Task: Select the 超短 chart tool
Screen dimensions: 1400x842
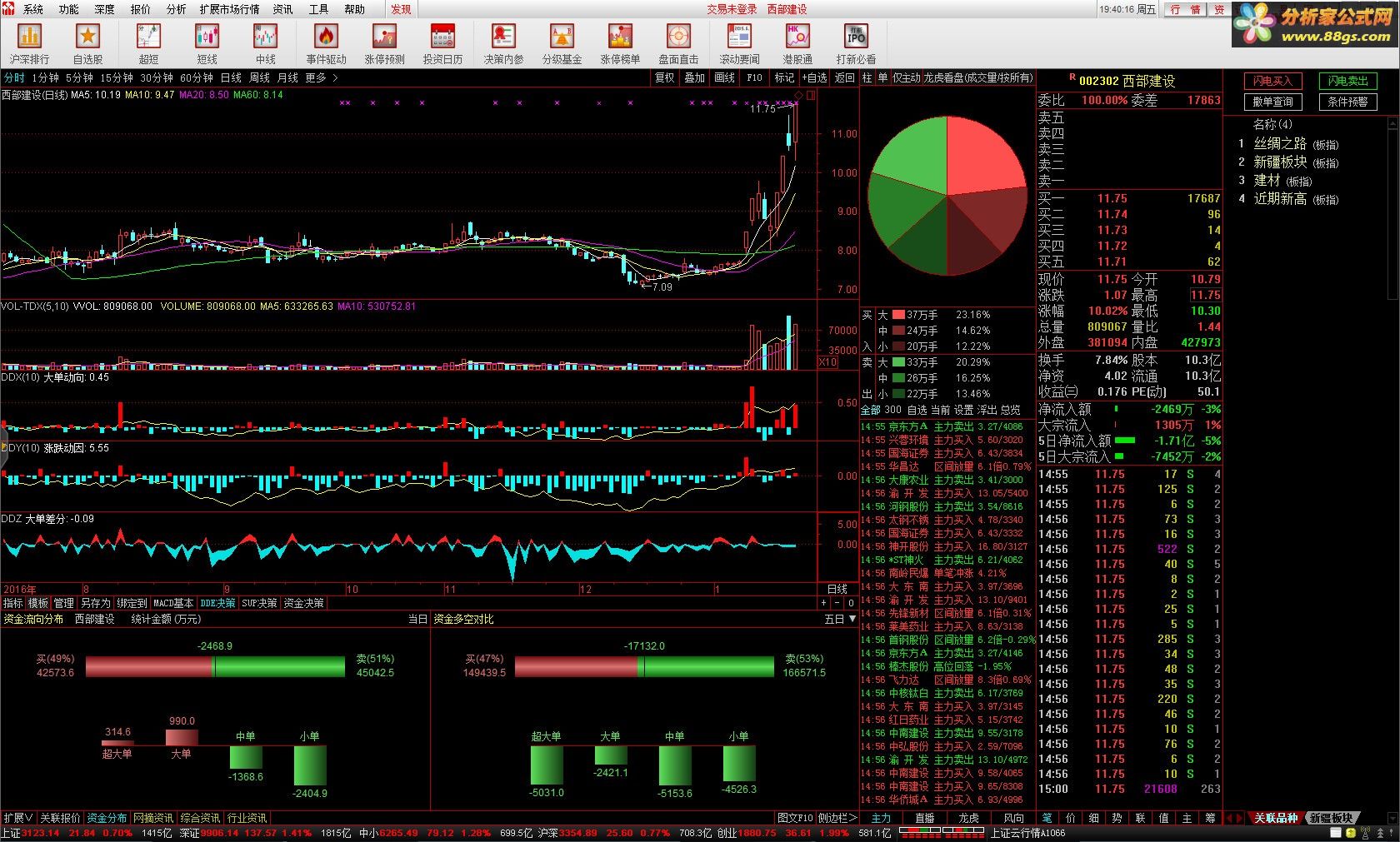Action: coord(148,43)
